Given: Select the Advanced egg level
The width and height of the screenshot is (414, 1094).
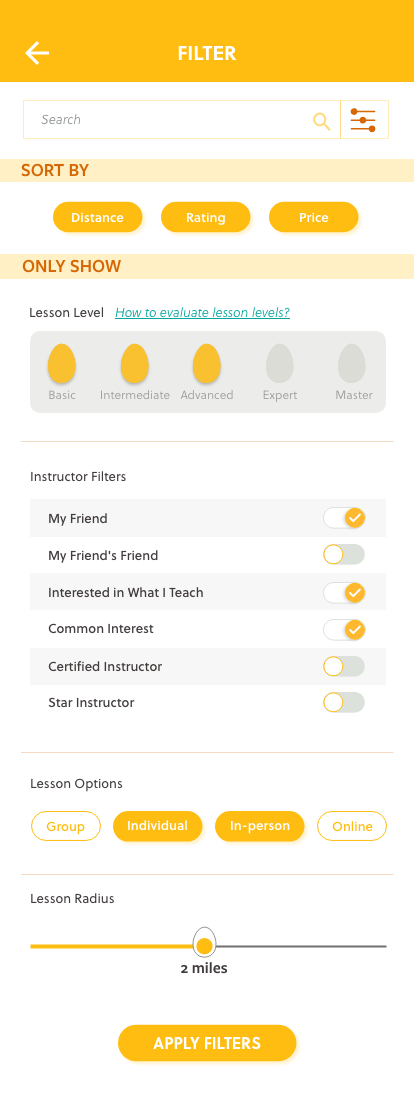Looking at the screenshot, I should 207,364.
